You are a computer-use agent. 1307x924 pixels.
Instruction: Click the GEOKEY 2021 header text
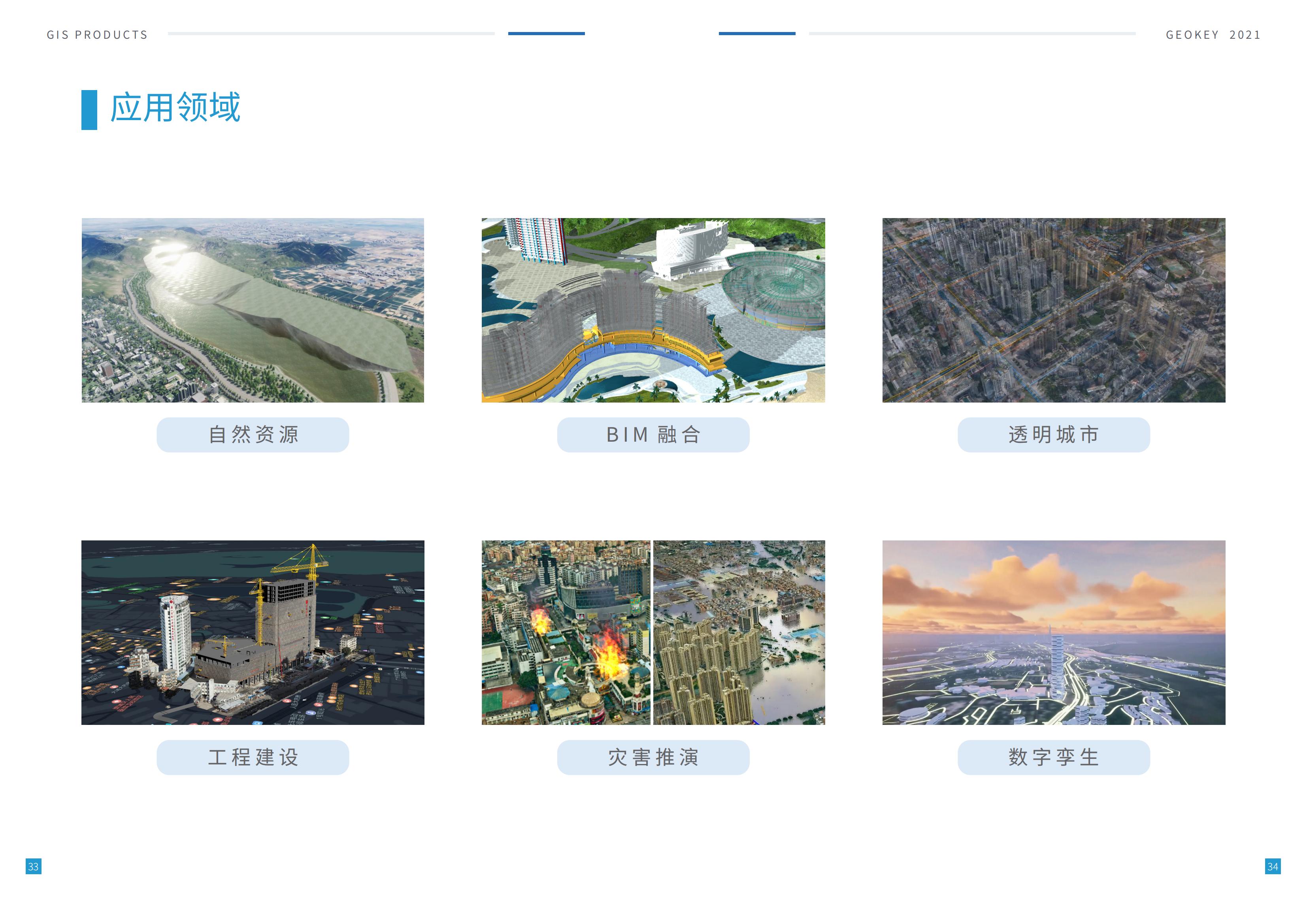(1213, 35)
